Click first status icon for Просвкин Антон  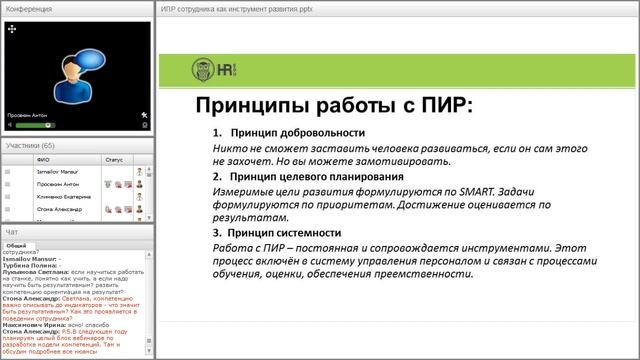tap(108, 184)
